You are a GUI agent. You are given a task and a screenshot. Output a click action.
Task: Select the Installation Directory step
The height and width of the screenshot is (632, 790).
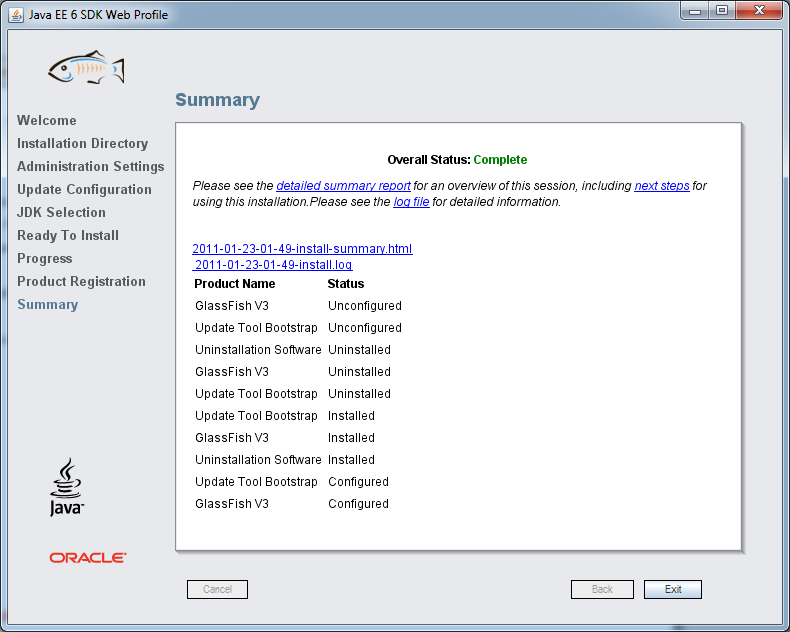pos(83,144)
